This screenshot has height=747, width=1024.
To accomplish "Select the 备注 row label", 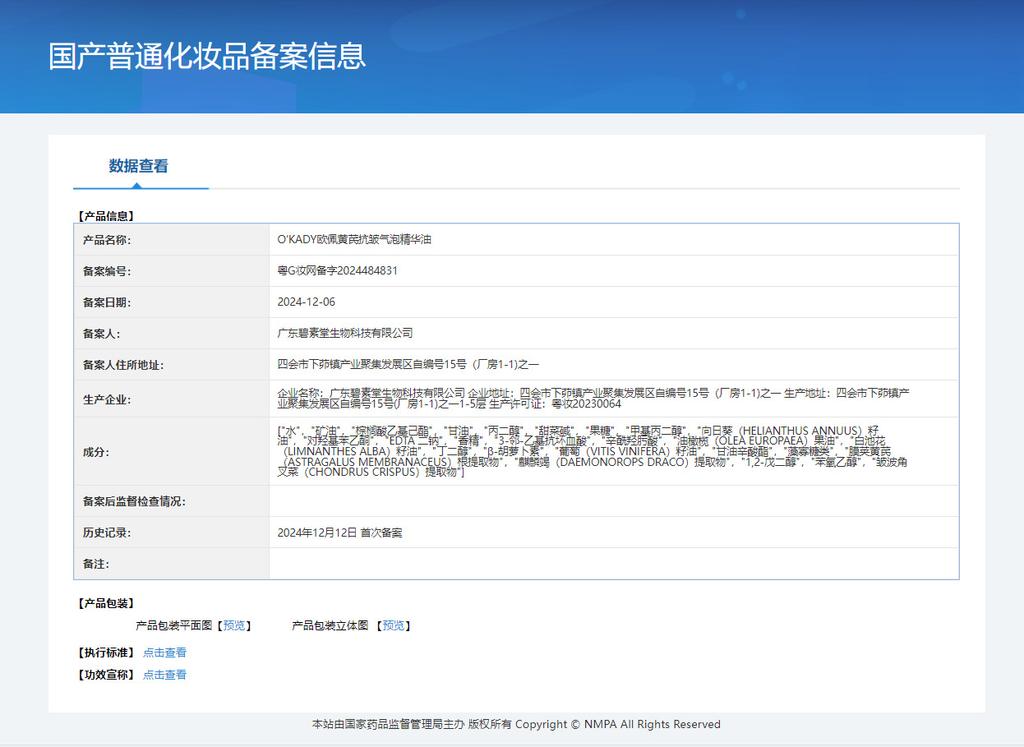I will click(96, 564).
